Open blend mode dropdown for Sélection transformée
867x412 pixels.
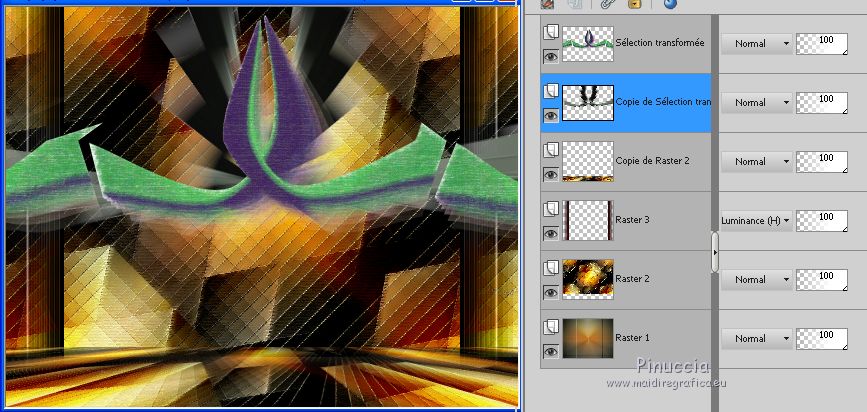pos(756,44)
